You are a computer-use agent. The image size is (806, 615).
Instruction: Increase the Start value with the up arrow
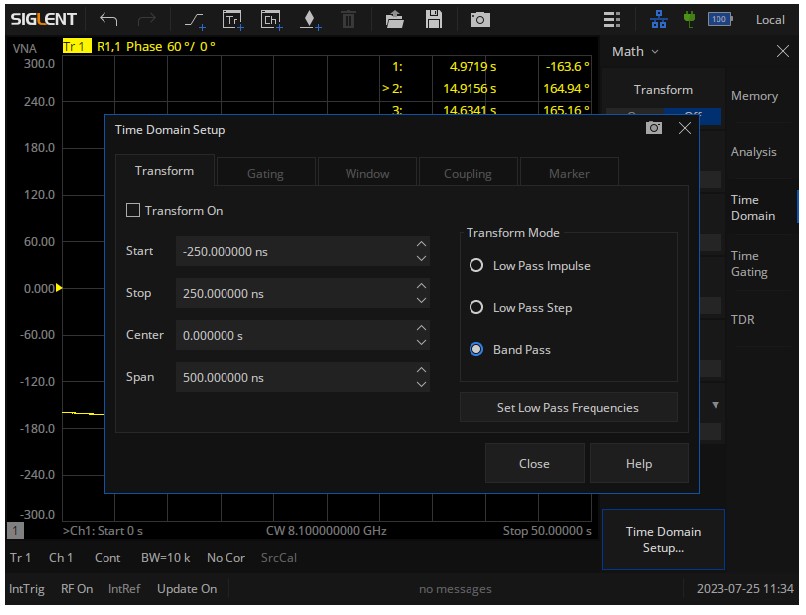point(421,244)
